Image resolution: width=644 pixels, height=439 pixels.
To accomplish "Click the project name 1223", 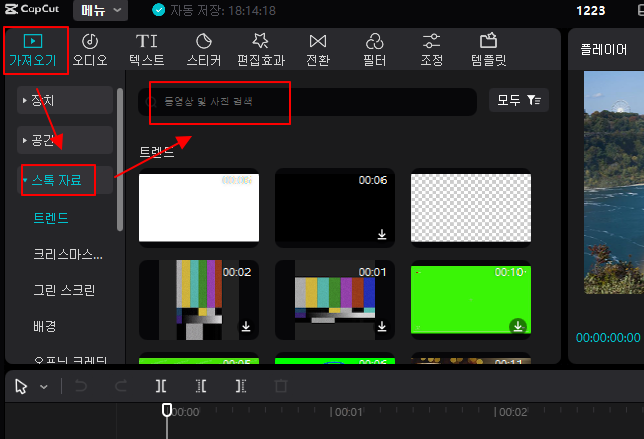I will tap(591, 11).
